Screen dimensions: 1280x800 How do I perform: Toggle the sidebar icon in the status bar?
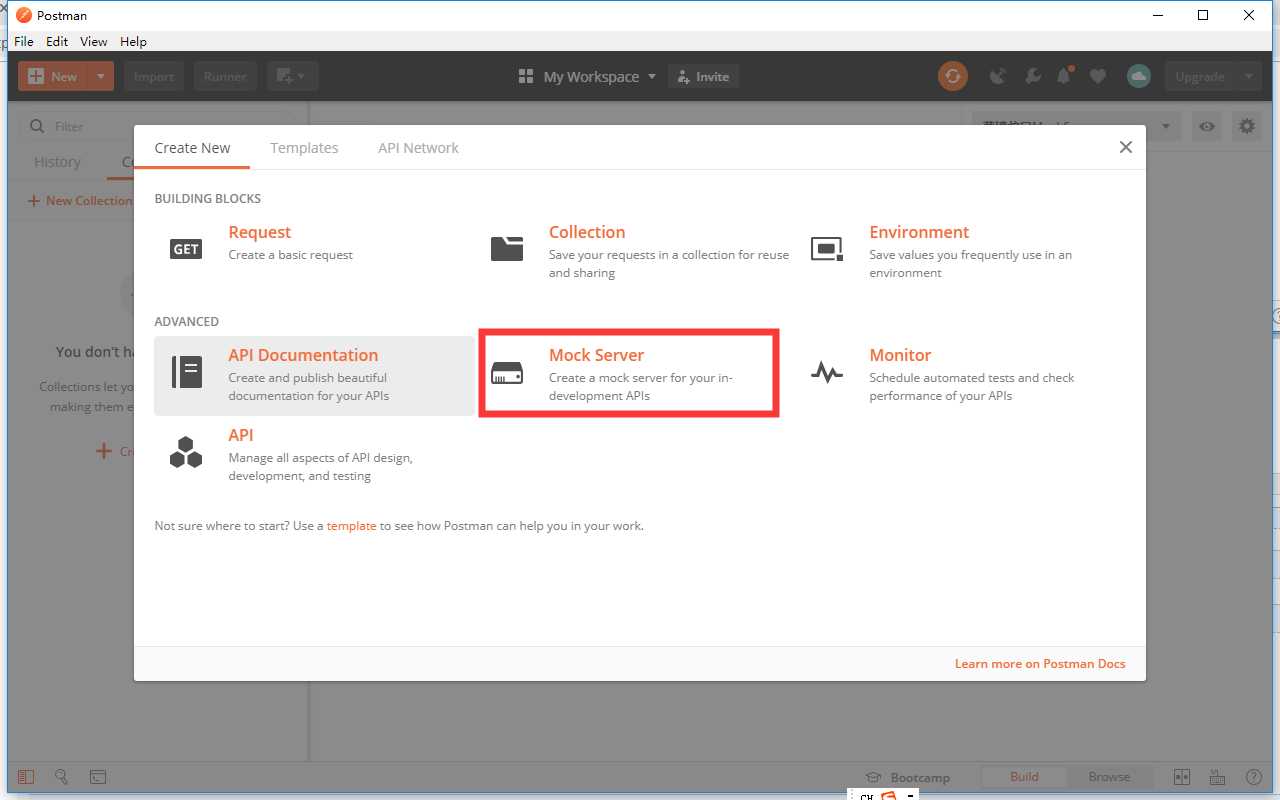coord(26,776)
